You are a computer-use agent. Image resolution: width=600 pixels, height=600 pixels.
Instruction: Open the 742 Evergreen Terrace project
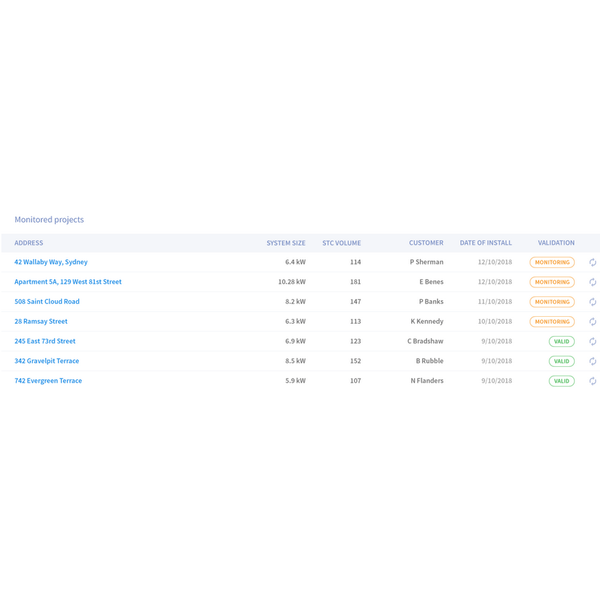click(48, 381)
